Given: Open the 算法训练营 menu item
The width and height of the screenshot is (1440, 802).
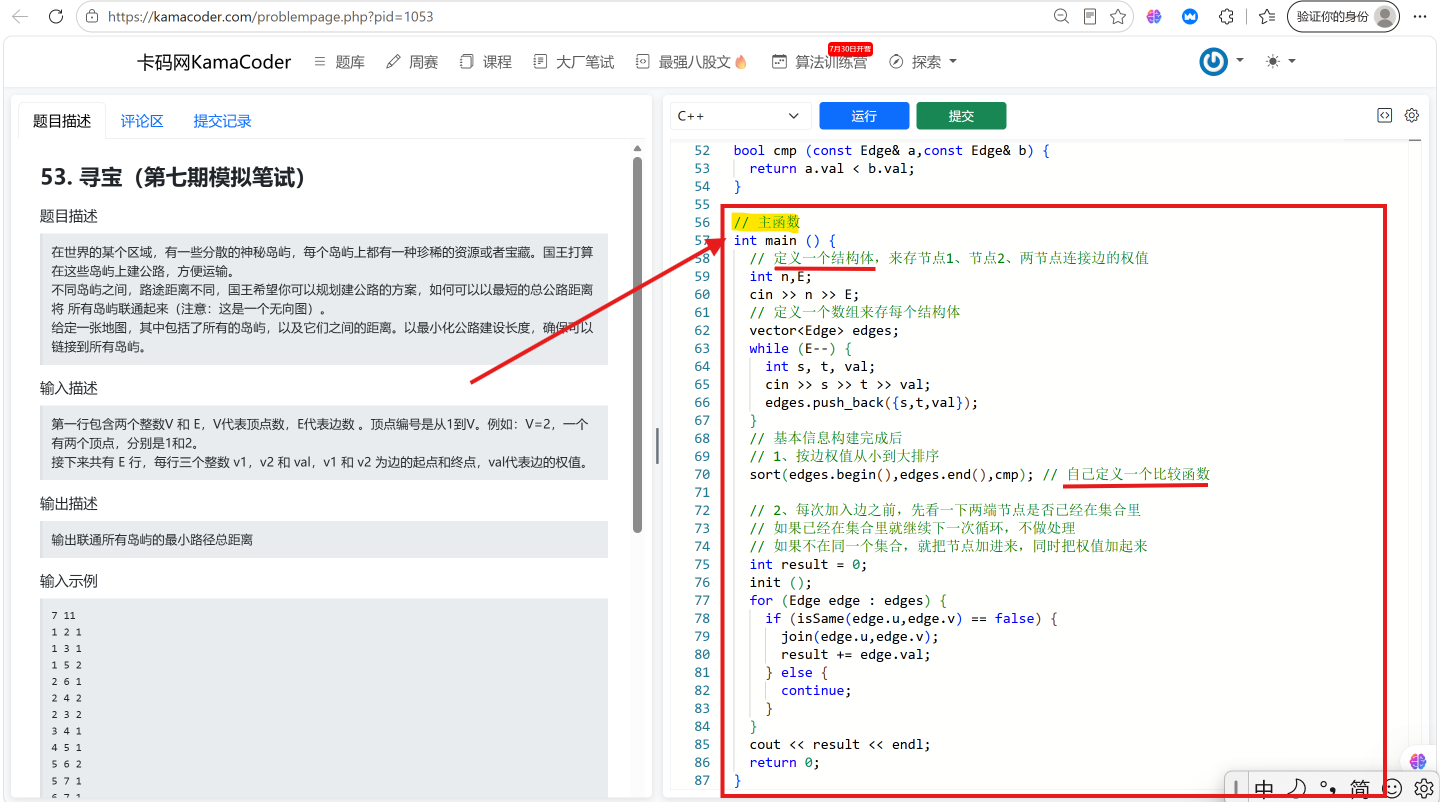Looking at the screenshot, I should [819, 62].
